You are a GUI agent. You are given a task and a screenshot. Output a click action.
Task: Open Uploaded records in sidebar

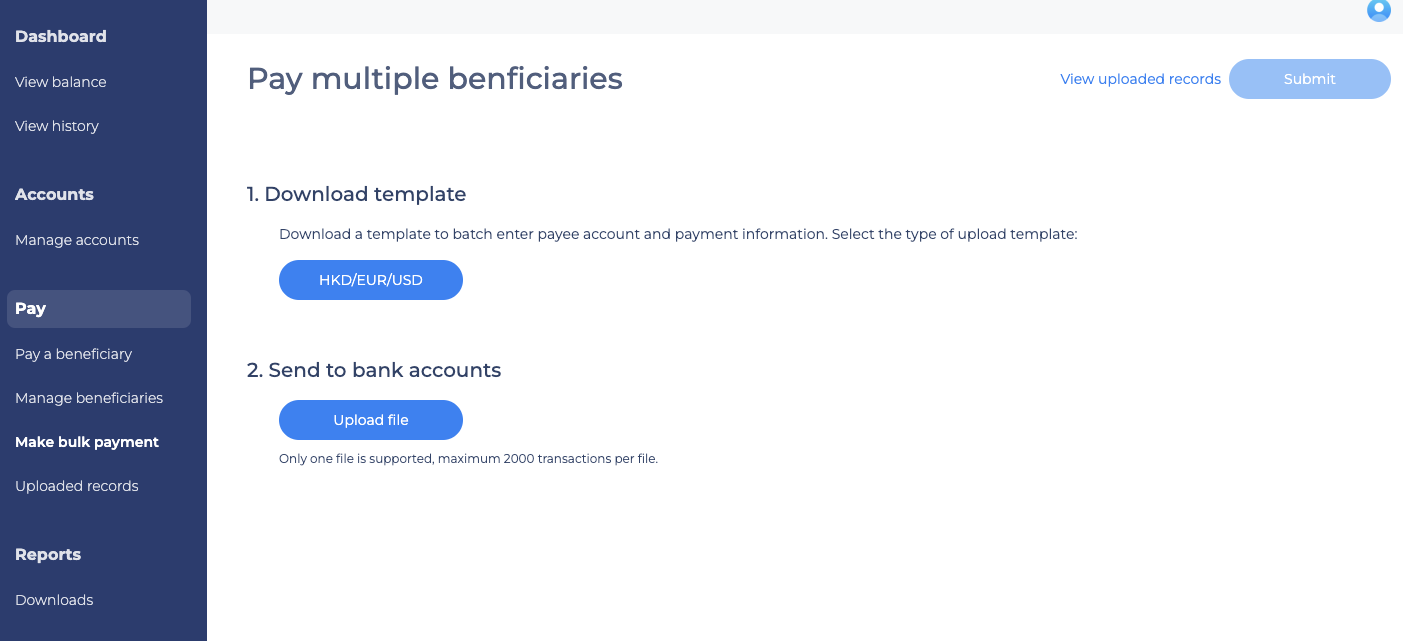click(77, 486)
